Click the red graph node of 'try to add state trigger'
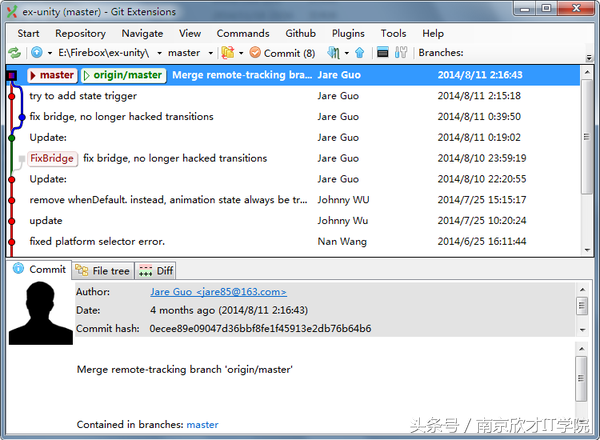Viewport: 600px width, 440px height. (x=12, y=96)
